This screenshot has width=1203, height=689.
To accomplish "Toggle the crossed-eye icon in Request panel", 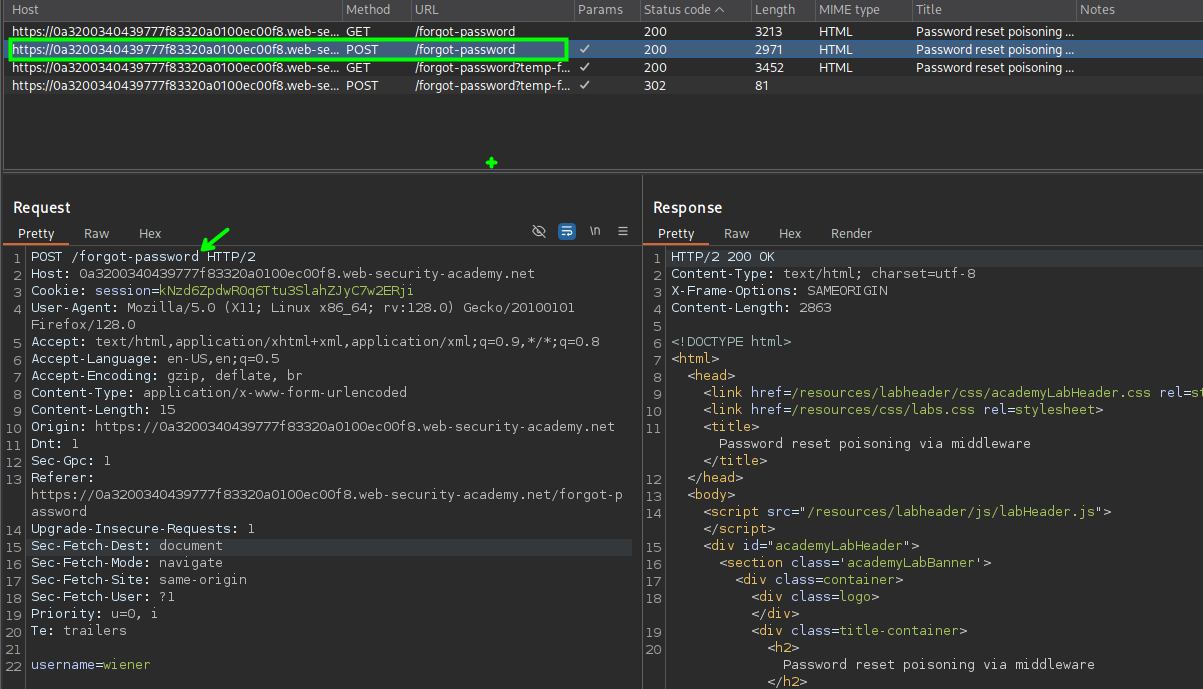I will click(x=539, y=232).
